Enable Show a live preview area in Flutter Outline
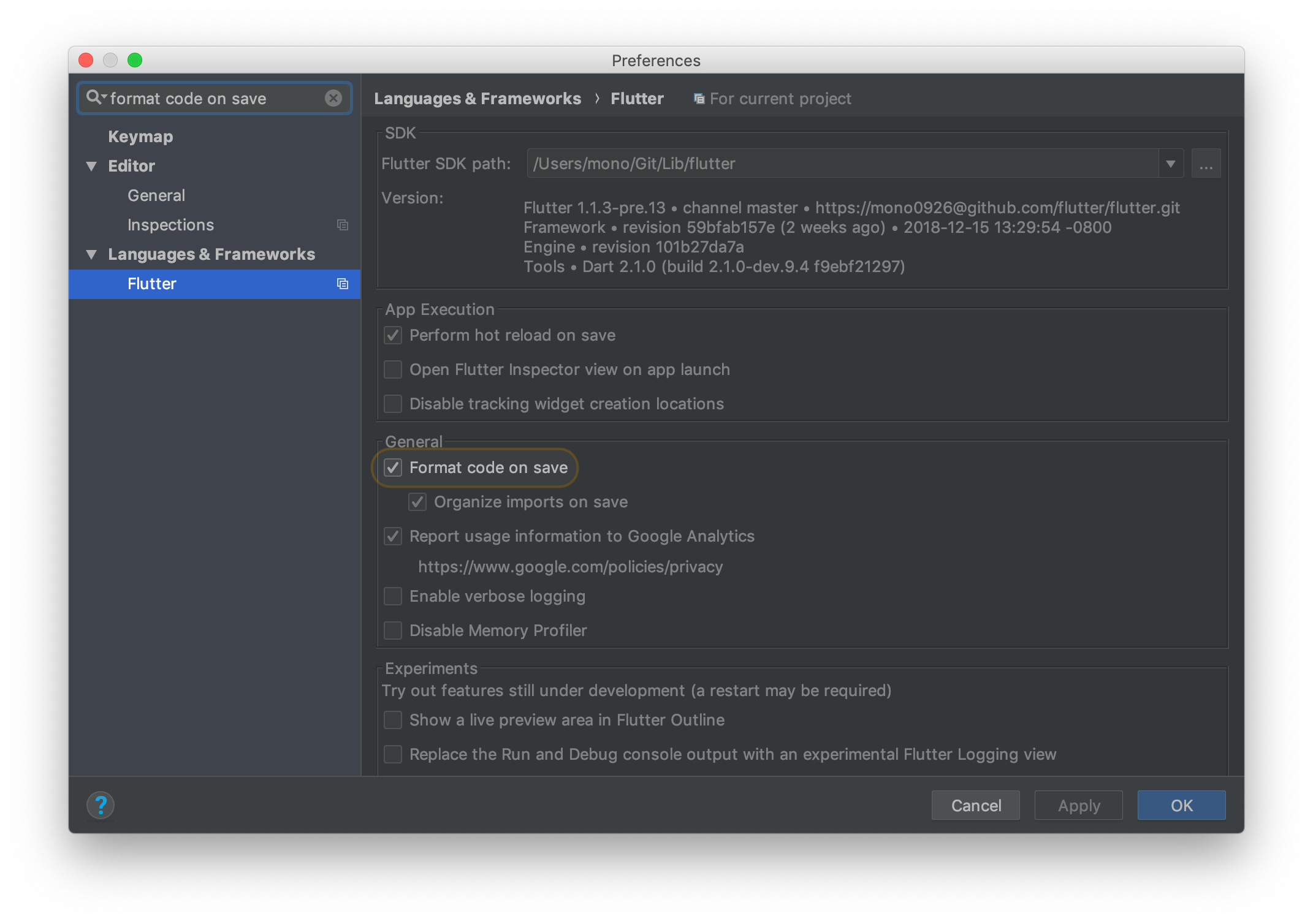The image size is (1313, 924). pyautogui.click(x=393, y=720)
